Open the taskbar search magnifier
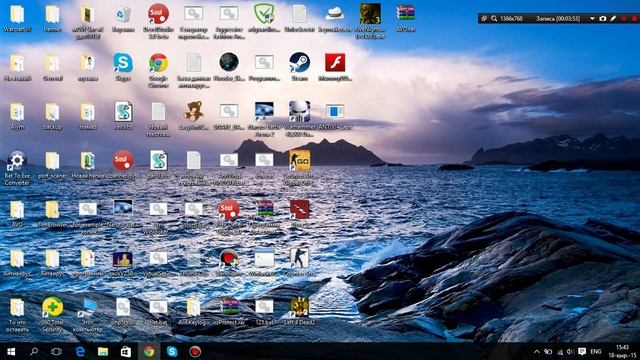 pos(34,351)
